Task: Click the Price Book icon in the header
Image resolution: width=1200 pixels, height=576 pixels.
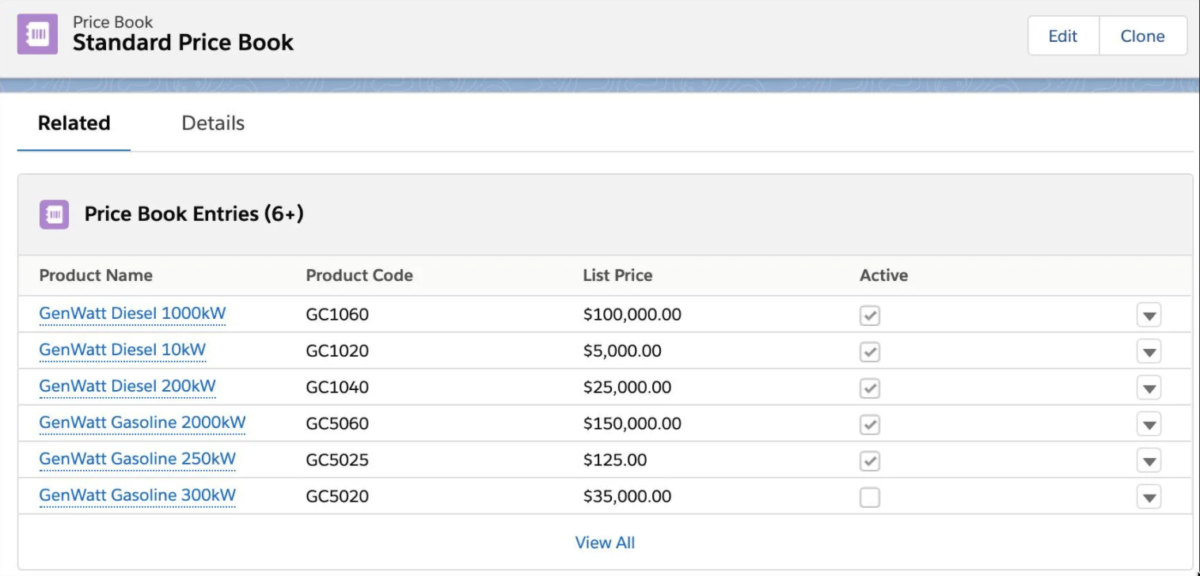Action: (37, 33)
